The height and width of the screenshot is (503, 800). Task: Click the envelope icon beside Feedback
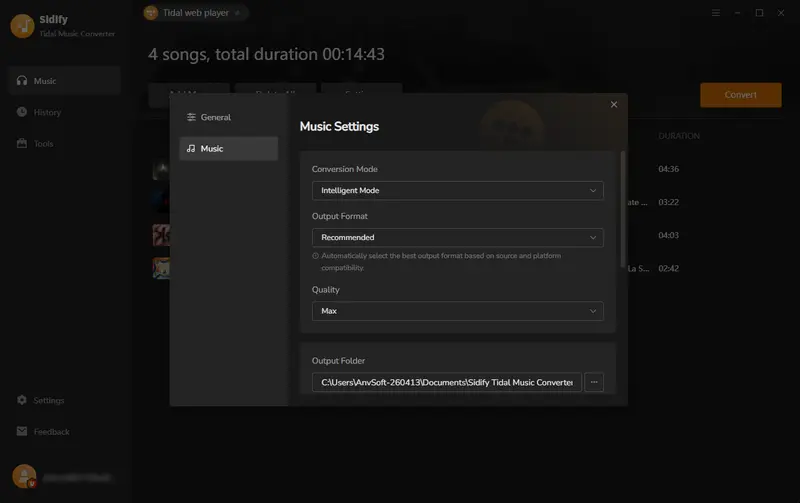click(22, 431)
